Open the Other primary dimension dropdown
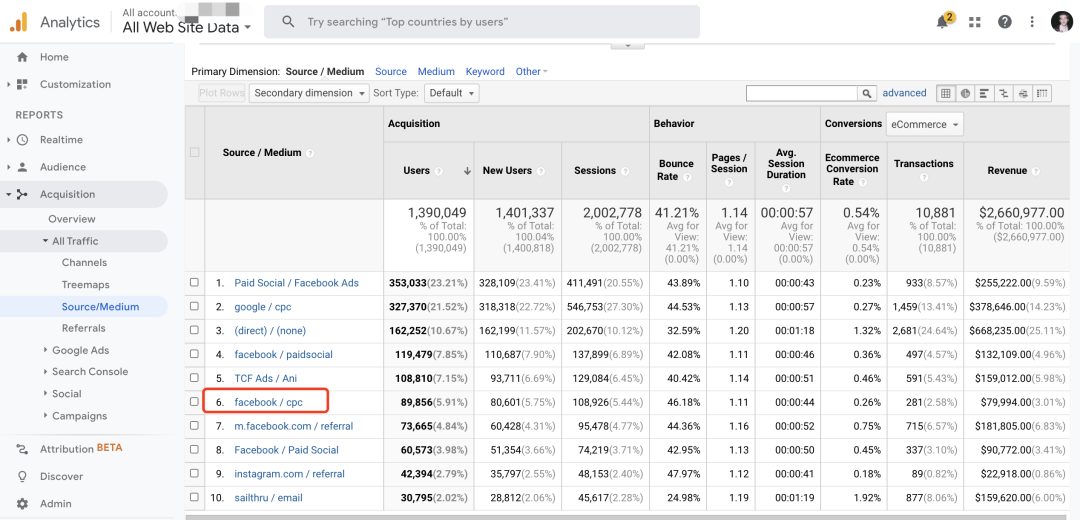The image size is (1080, 520). [531, 72]
